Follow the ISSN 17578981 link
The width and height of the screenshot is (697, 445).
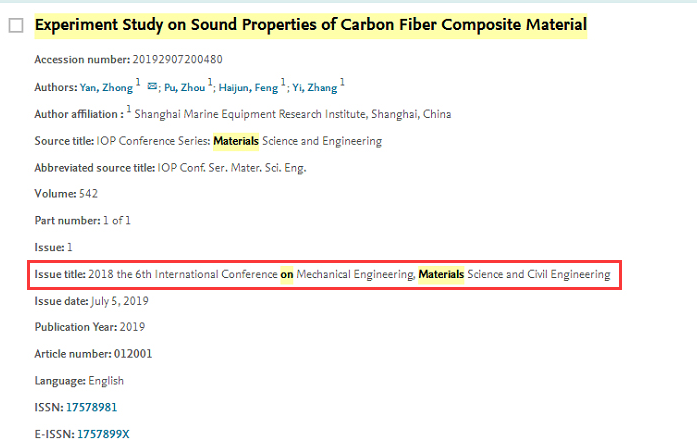92,407
